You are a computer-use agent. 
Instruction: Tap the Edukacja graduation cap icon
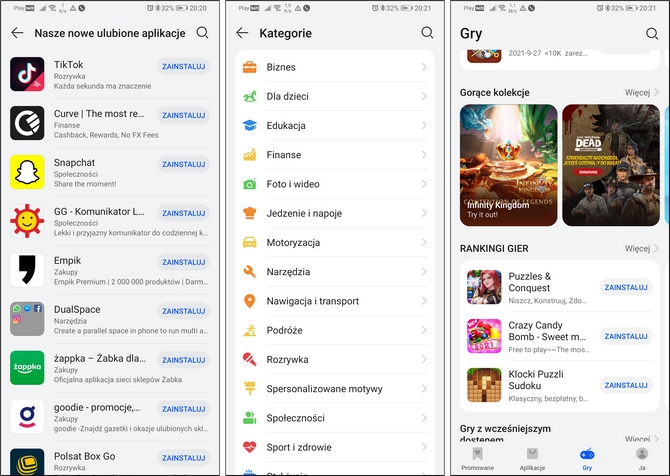pos(250,125)
